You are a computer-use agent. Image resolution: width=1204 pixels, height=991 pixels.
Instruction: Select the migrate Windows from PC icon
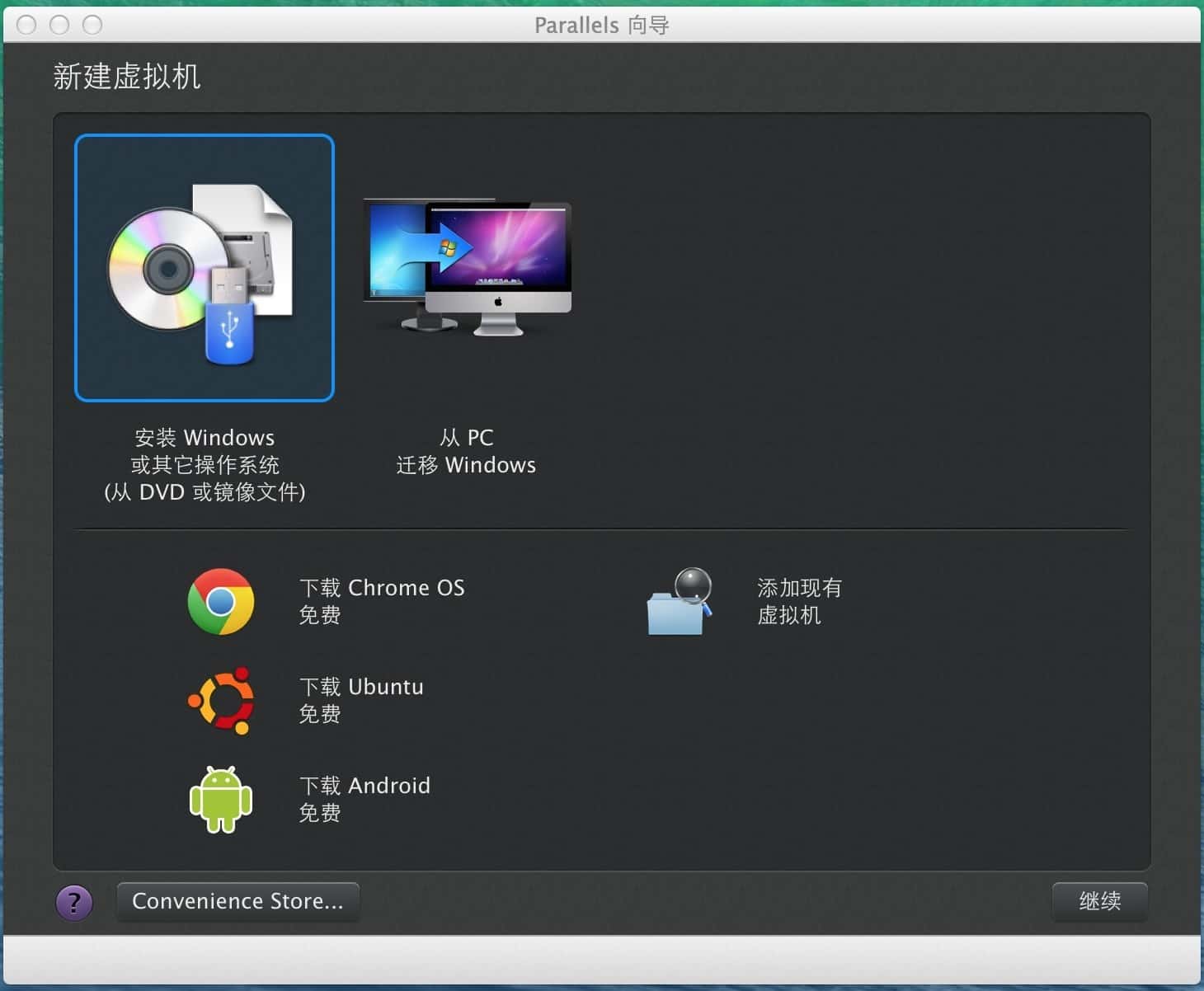click(x=467, y=268)
